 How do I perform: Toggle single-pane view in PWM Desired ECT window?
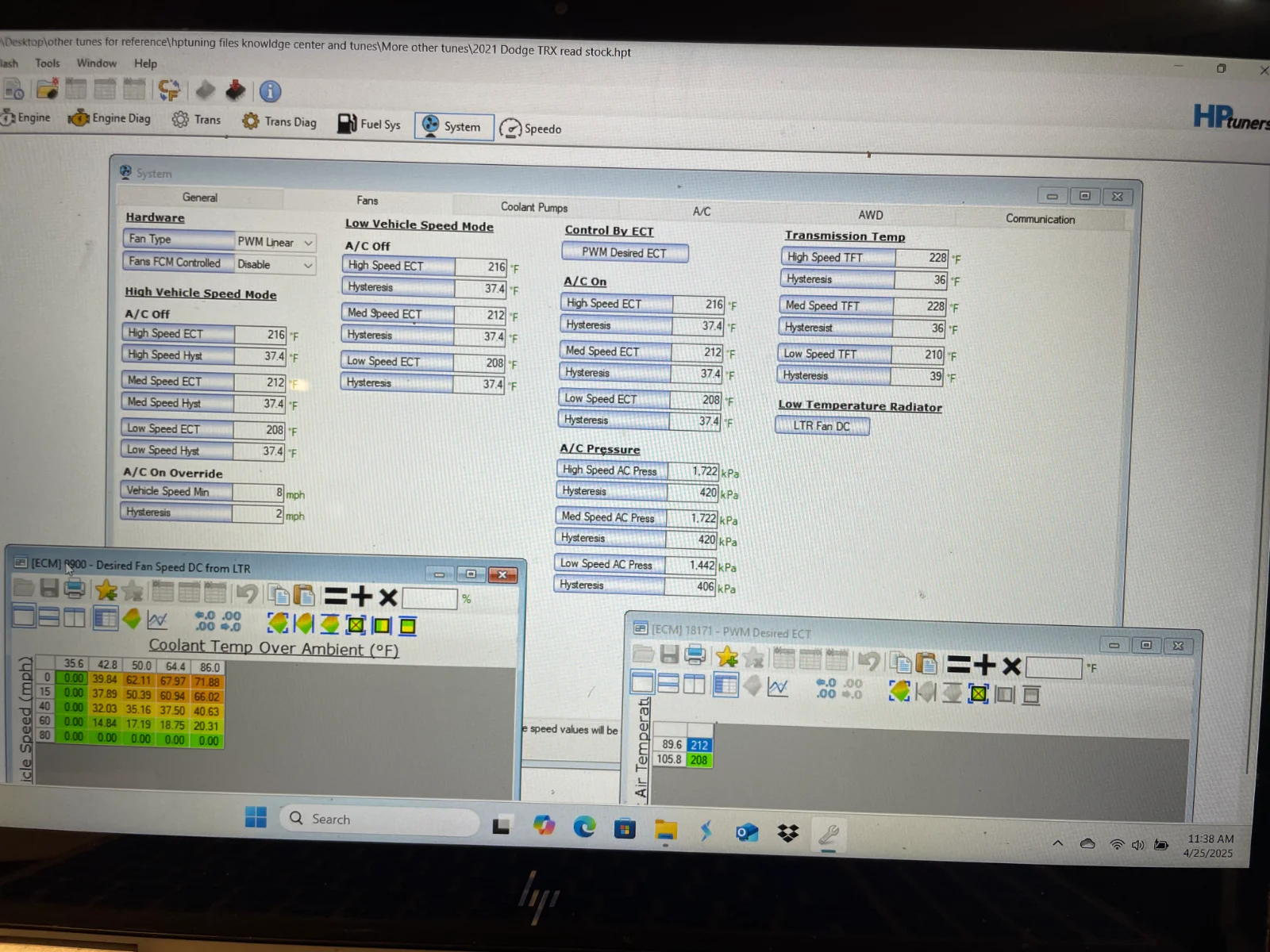(642, 682)
